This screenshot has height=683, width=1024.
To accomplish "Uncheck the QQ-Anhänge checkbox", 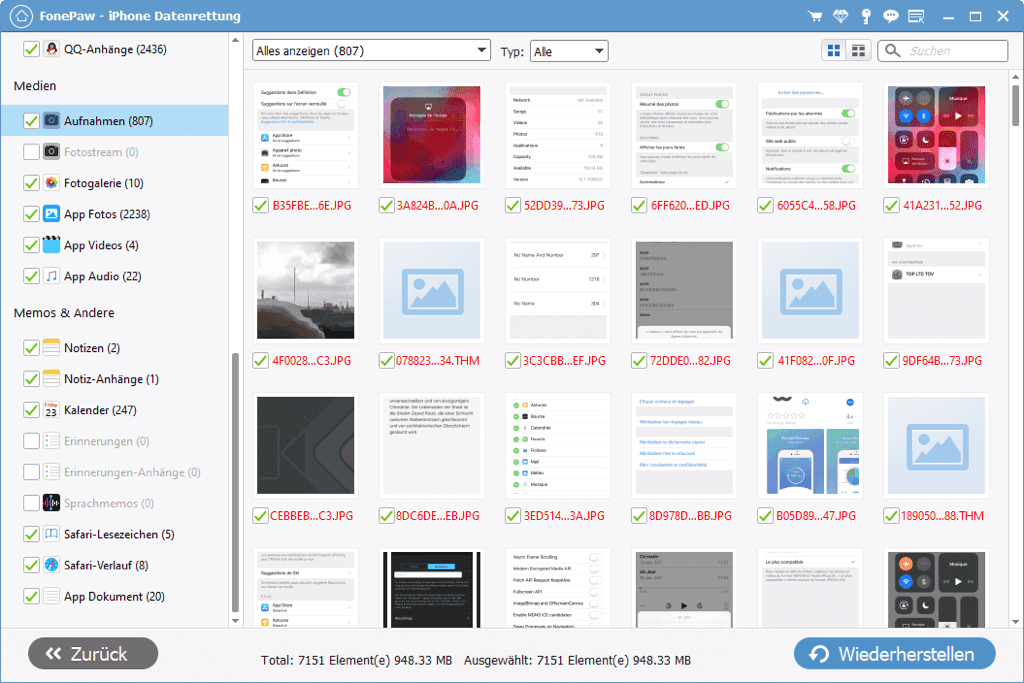I will [31, 49].
